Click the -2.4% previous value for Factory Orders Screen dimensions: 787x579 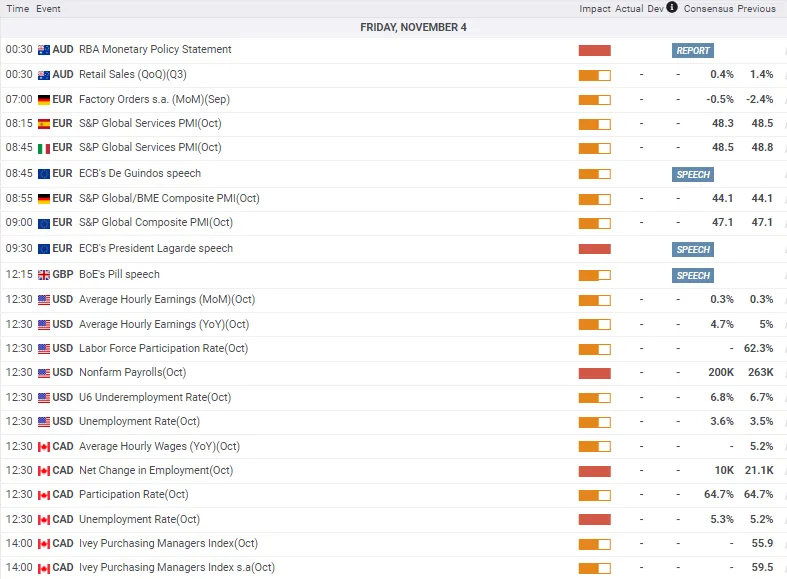[759, 99]
